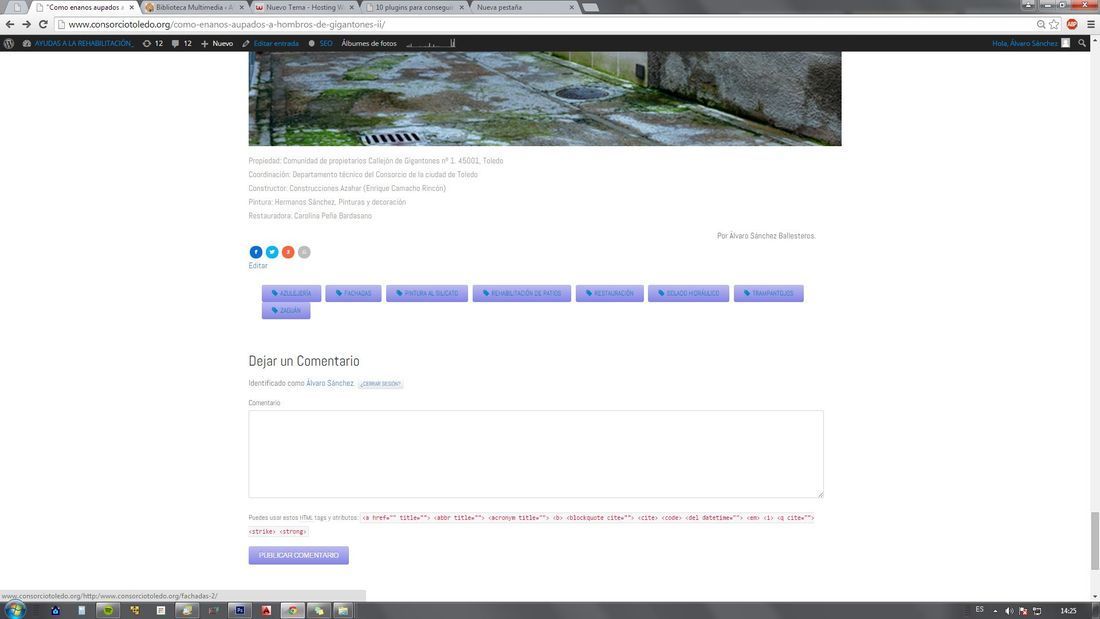Switch to Nuevo Tema - Hosting tab

click(304, 7)
